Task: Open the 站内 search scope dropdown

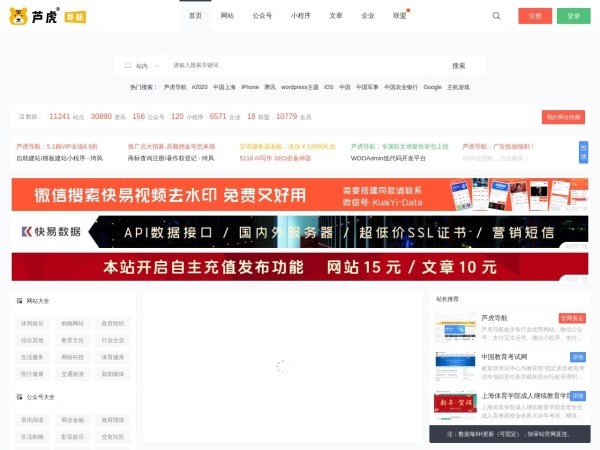Action: click(x=137, y=65)
